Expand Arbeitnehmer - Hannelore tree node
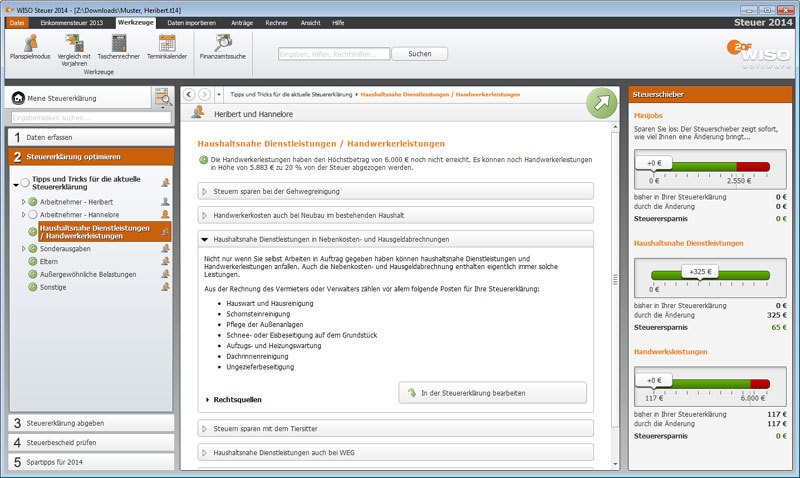 pyautogui.click(x=23, y=215)
